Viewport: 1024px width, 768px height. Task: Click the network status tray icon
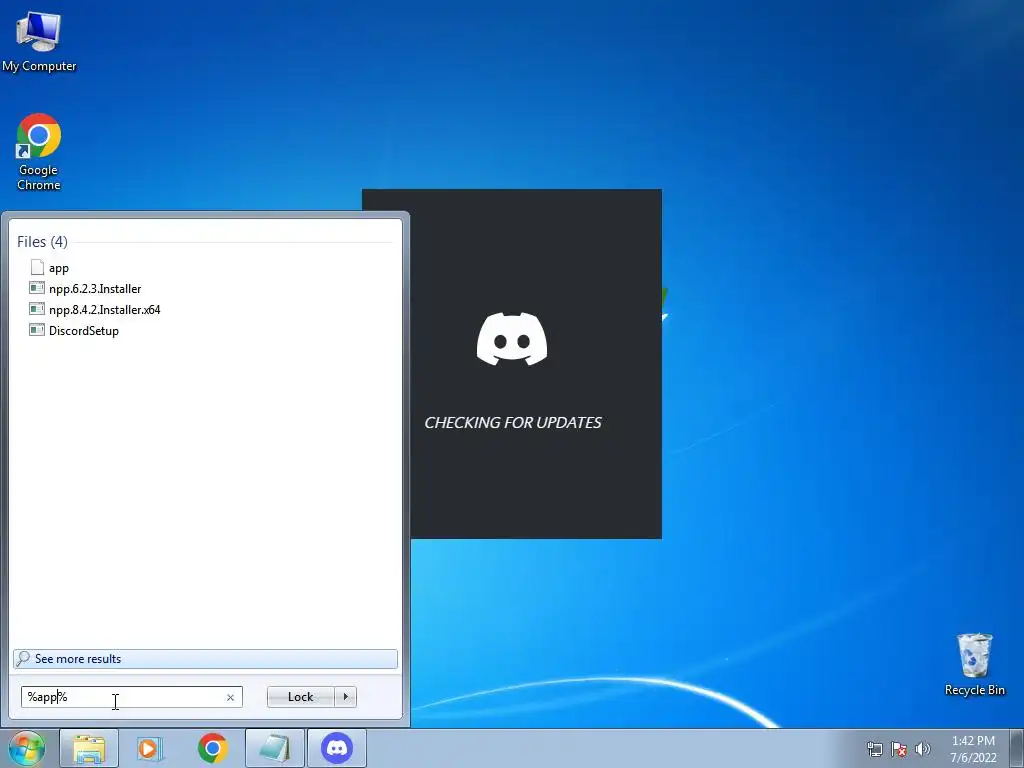pyautogui.click(x=874, y=749)
